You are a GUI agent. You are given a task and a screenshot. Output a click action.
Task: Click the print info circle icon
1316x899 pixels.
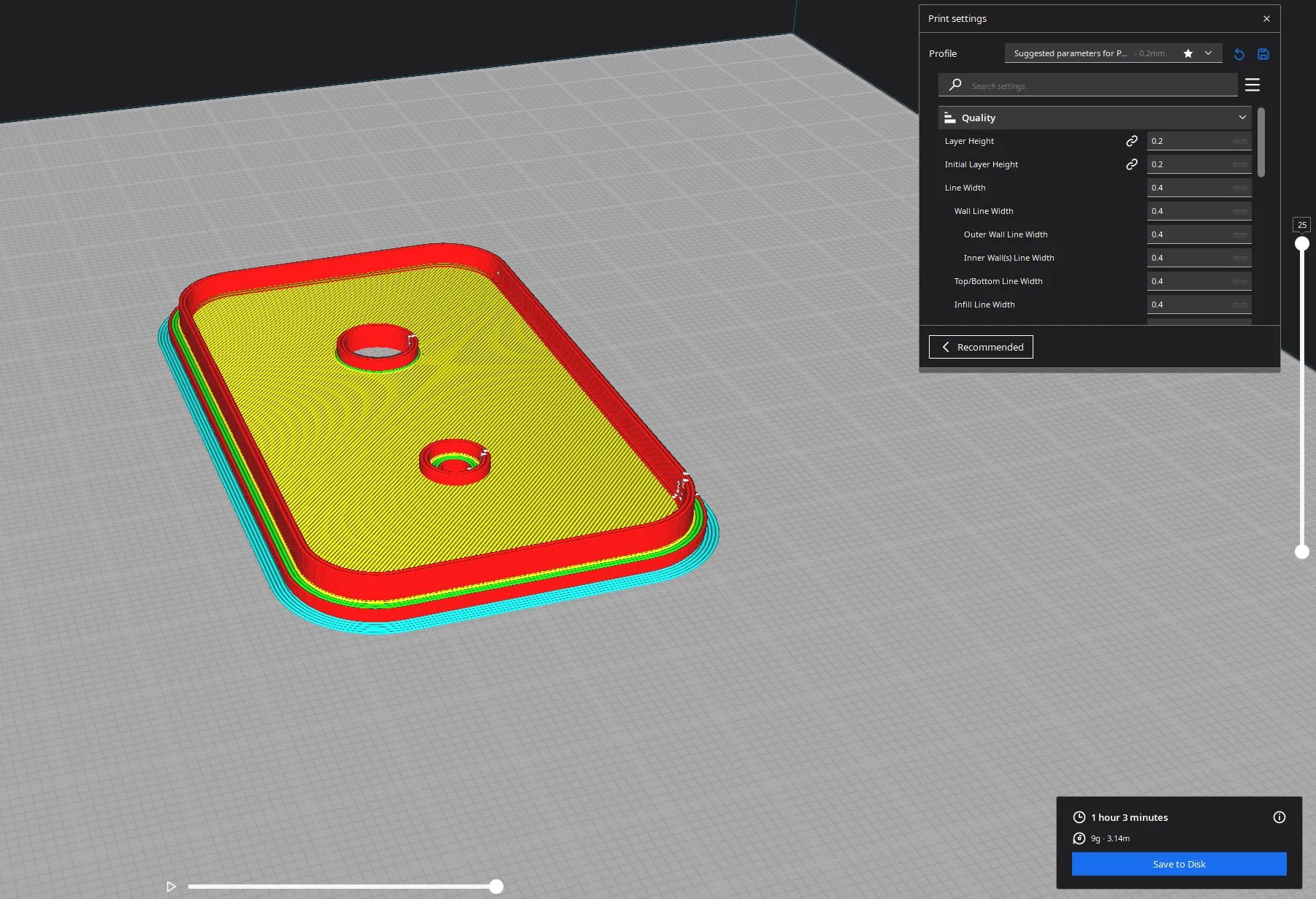pyautogui.click(x=1279, y=817)
